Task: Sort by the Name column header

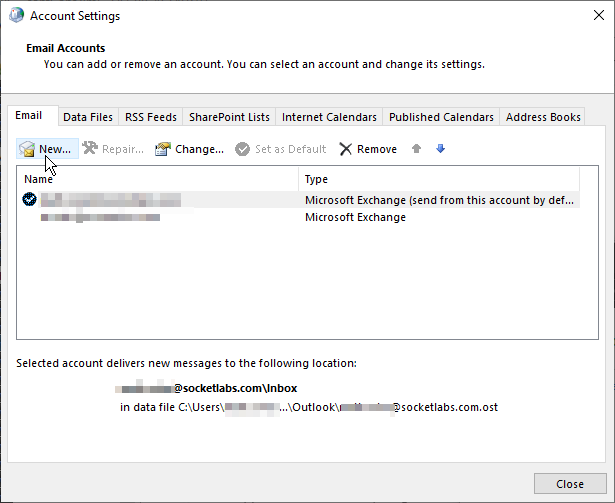Action: coord(157,179)
